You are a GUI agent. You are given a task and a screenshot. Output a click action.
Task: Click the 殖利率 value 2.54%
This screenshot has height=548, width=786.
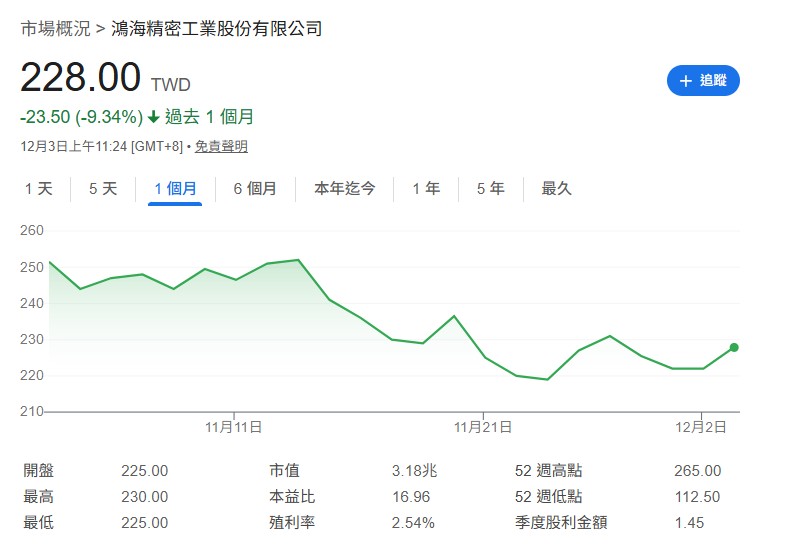coord(413,523)
